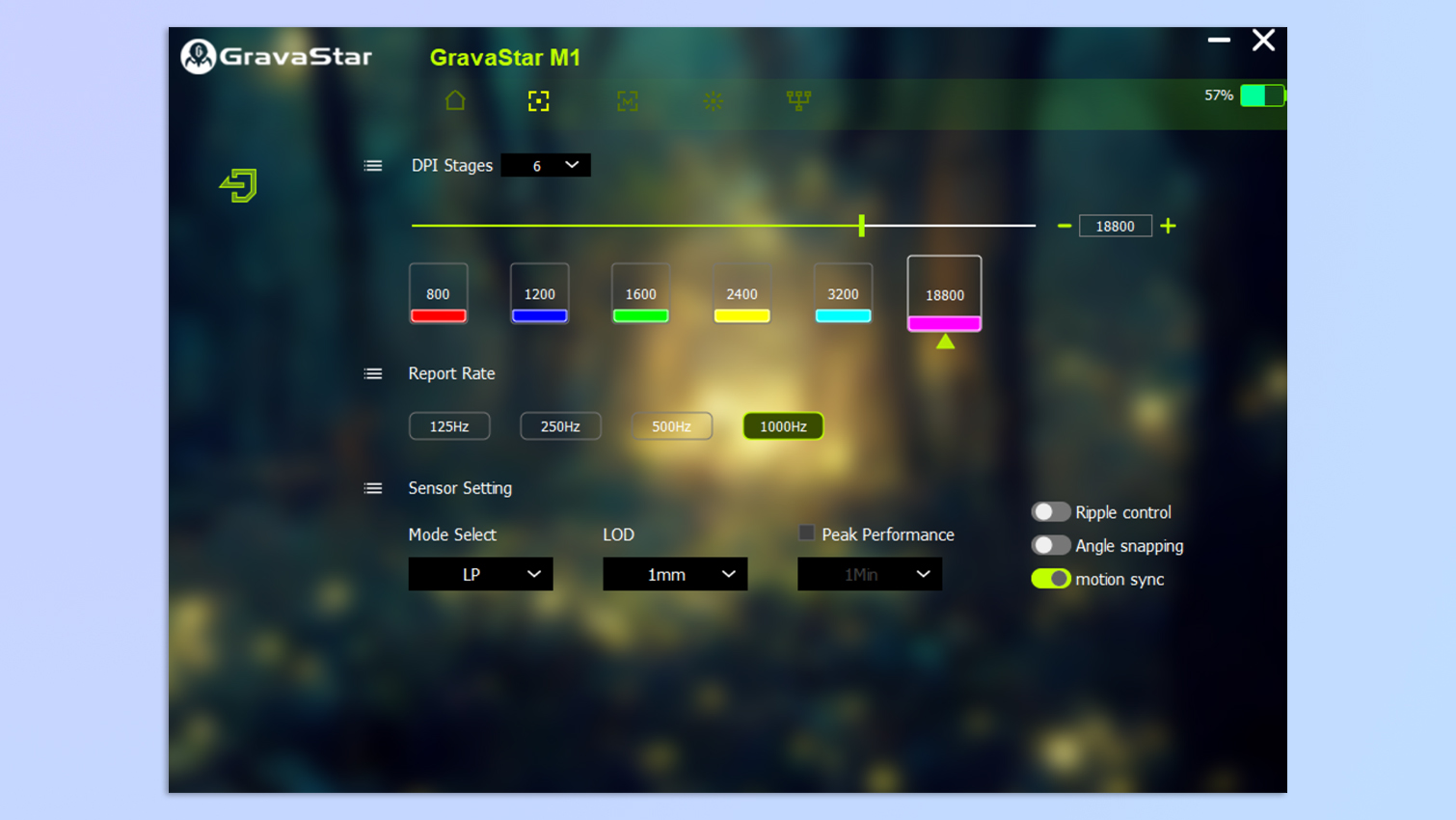Click the Home icon

pos(454,100)
